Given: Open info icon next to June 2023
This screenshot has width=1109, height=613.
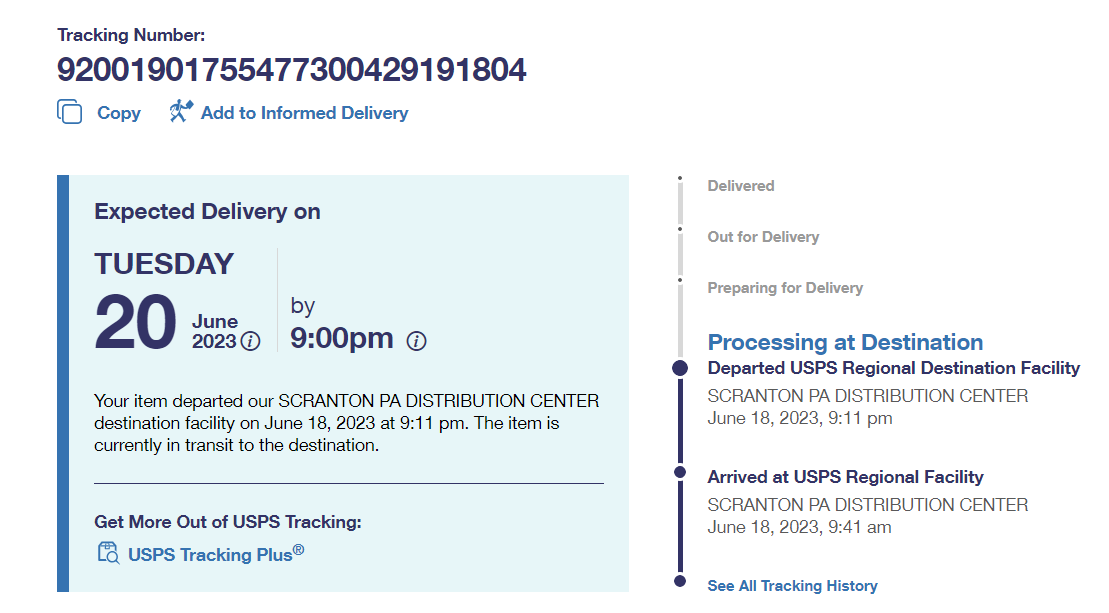Looking at the screenshot, I should tap(251, 341).
